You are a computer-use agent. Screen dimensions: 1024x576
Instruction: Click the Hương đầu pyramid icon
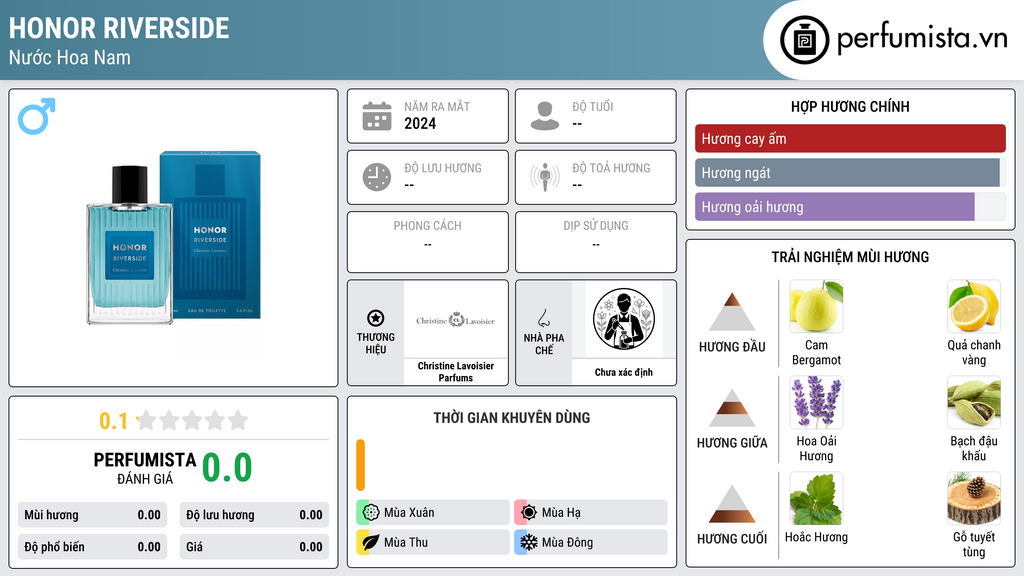[732, 312]
